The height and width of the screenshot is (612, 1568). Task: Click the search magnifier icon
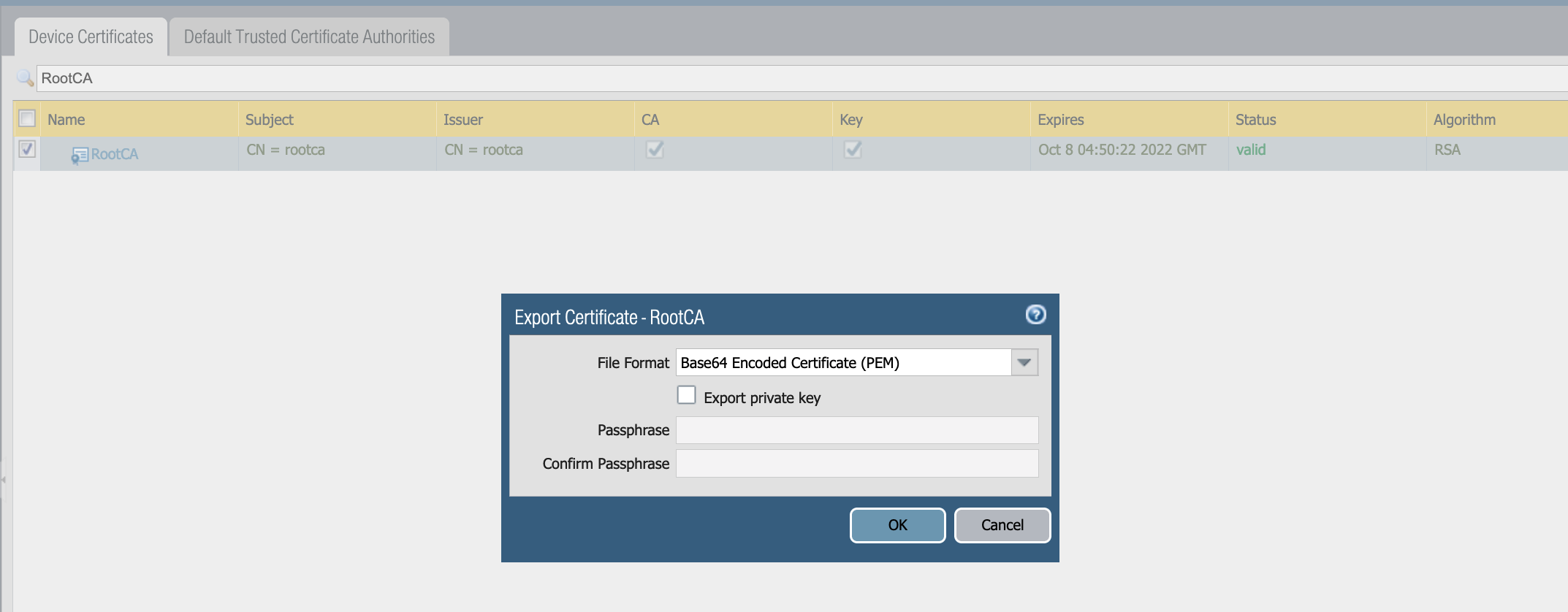point(25,78)
